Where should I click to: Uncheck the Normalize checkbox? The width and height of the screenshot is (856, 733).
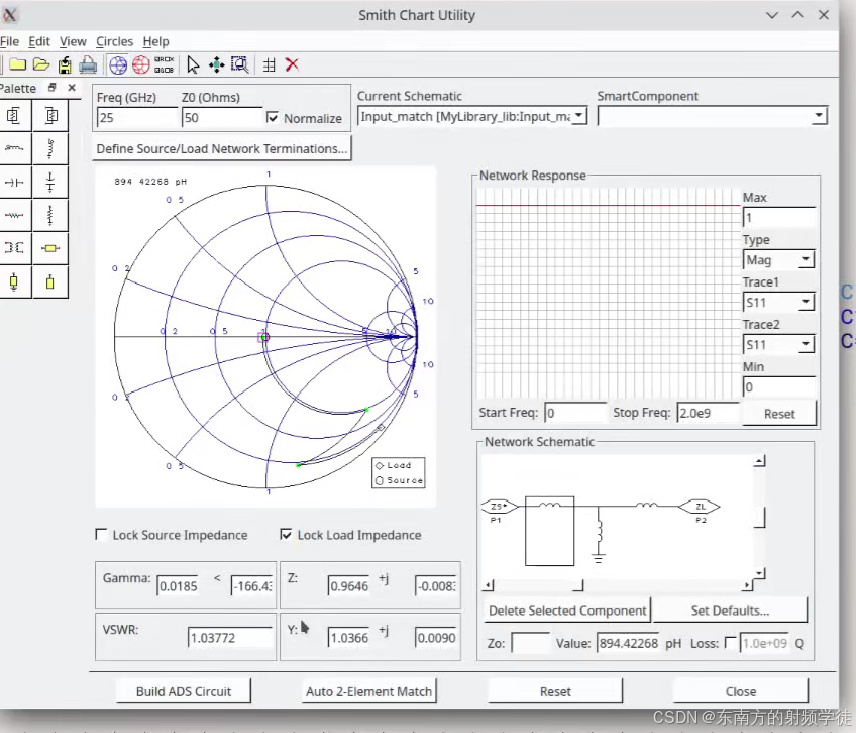click(272, 117)
